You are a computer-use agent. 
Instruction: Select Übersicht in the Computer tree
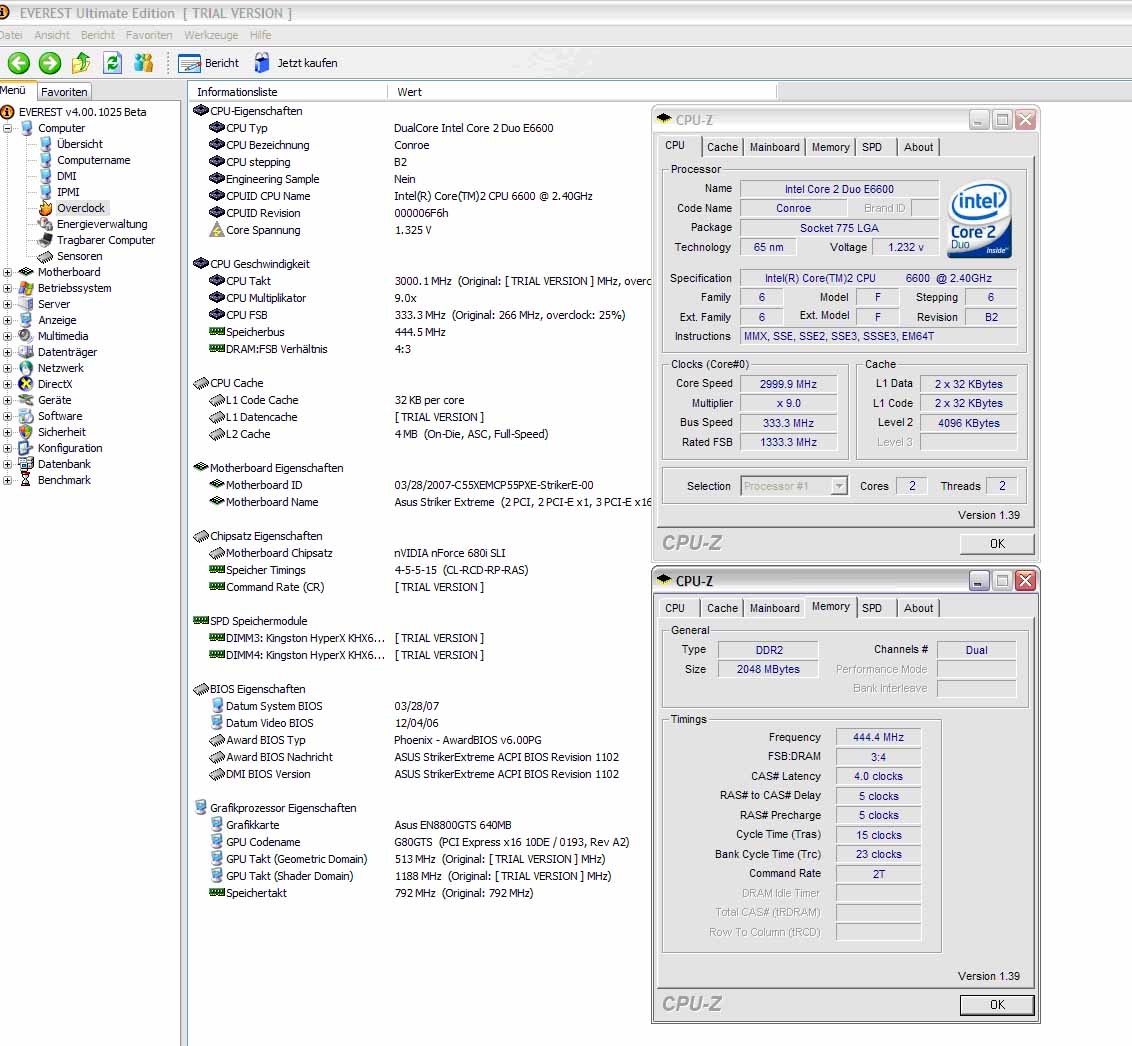[x=79, y=144]
